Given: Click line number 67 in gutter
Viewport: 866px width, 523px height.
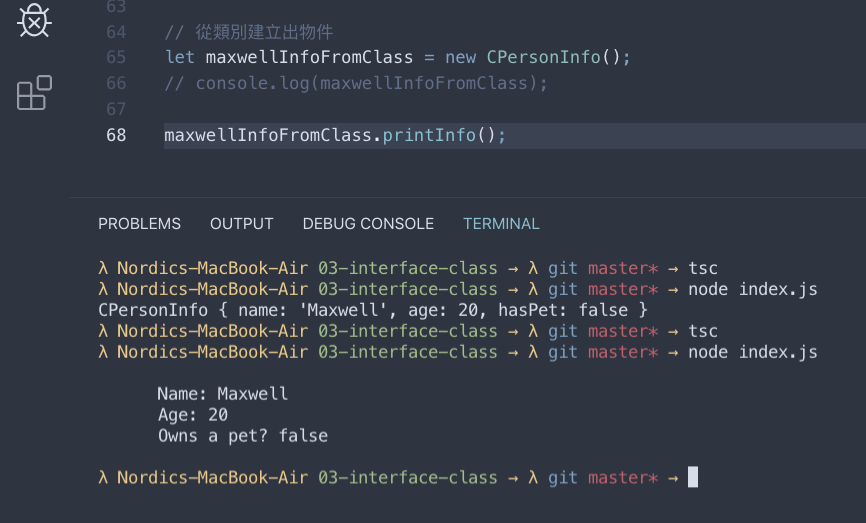Looking at the screenshot, I should point(116,109).
